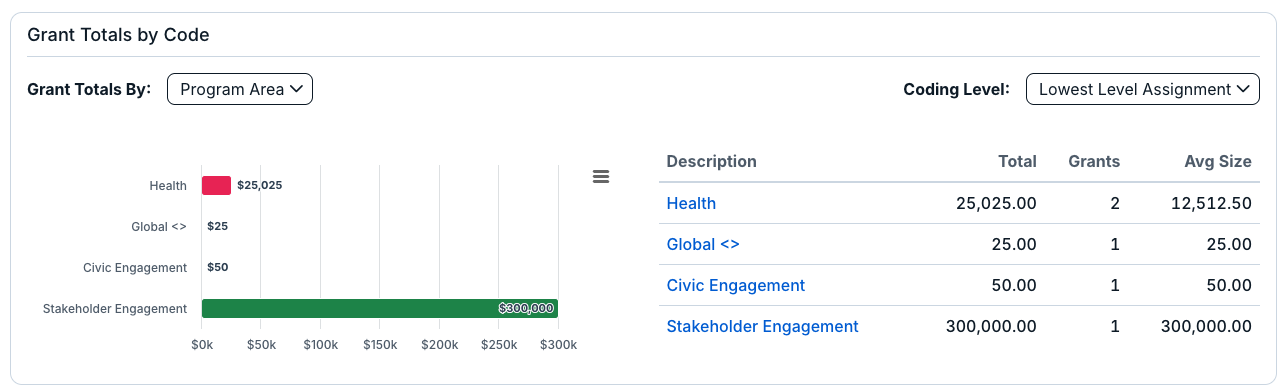Select the Health row grants count 2
The image size is (1285, 392).
click(x=1115, y=203)
